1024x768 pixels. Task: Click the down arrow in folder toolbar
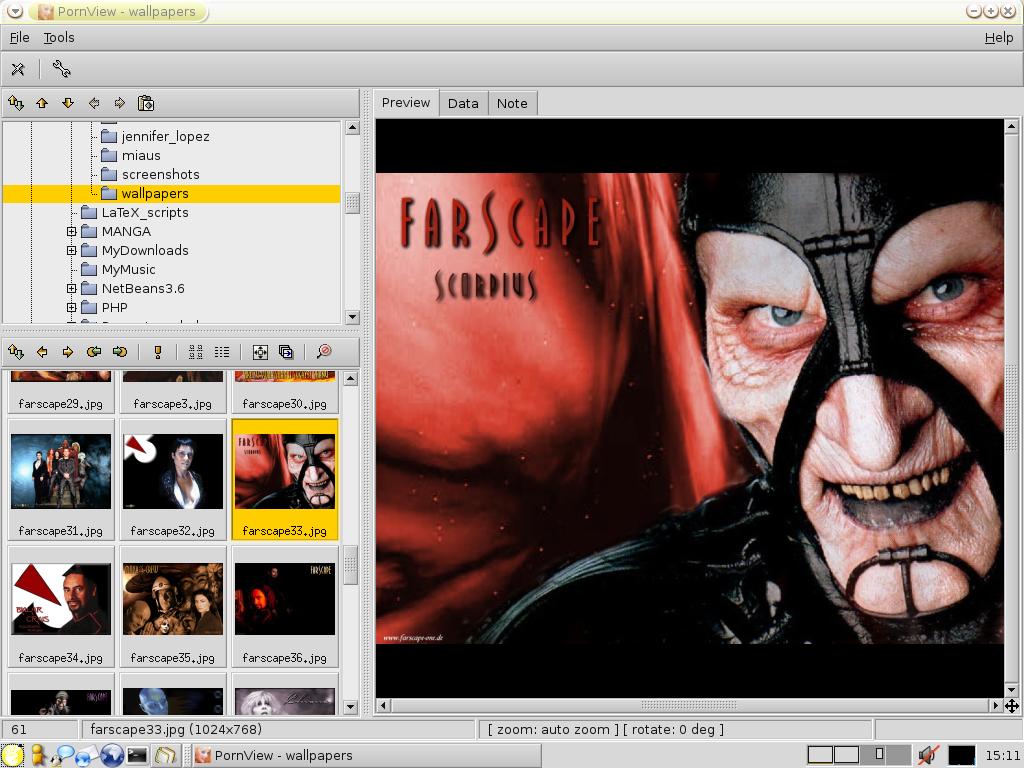[x=68, y=103]
